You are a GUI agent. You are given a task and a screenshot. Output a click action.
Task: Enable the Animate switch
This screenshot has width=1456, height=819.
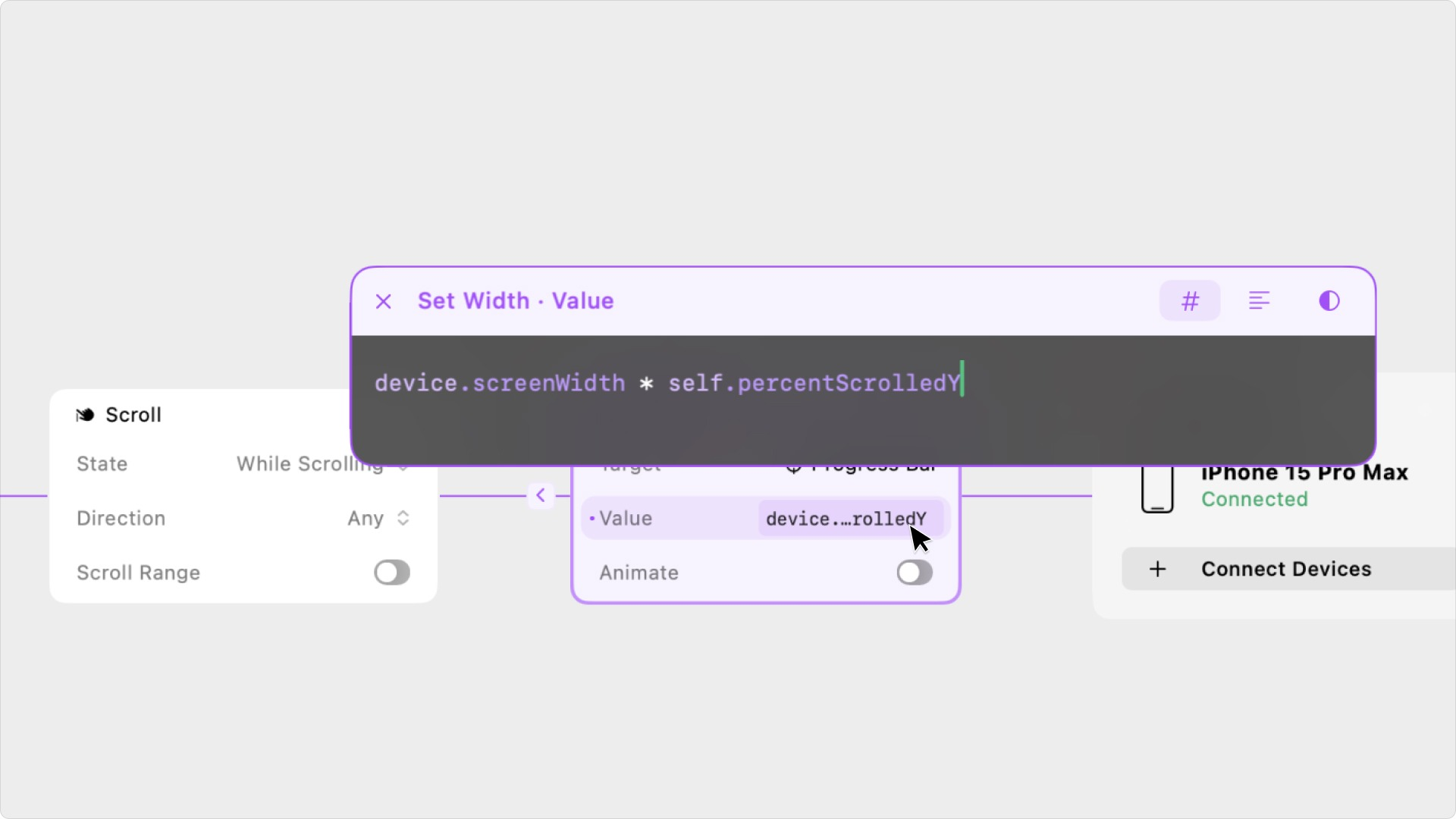point(915,573)
